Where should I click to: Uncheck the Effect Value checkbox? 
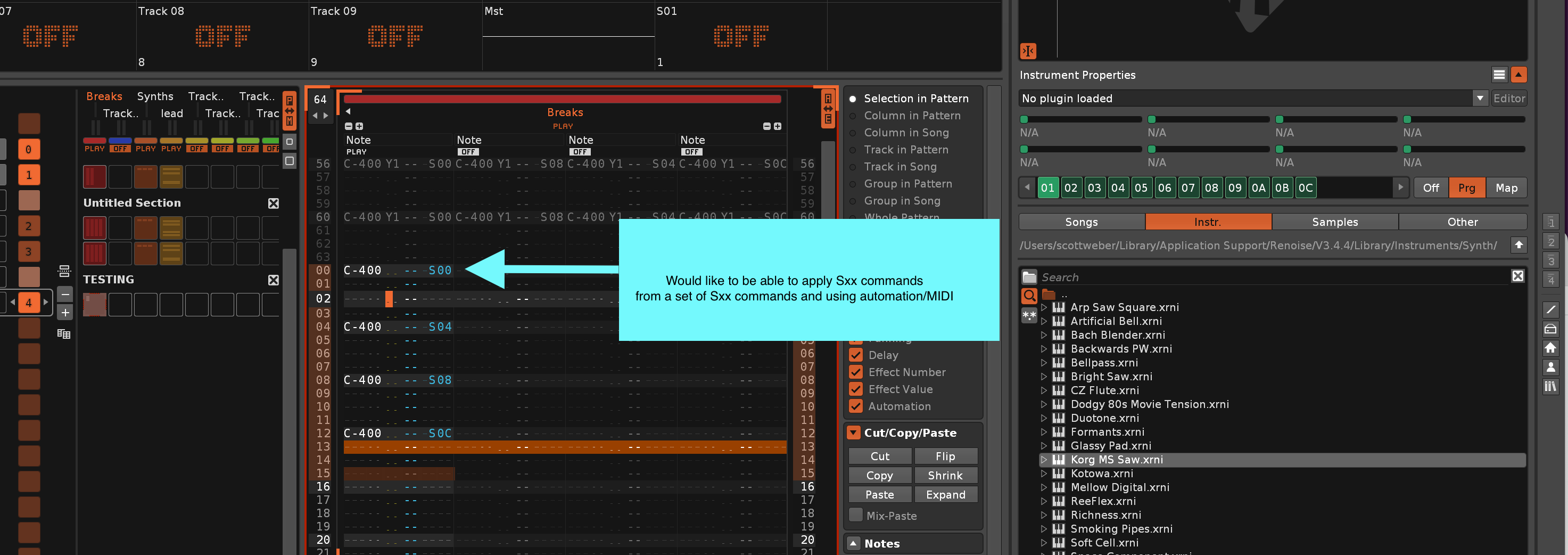855,389
